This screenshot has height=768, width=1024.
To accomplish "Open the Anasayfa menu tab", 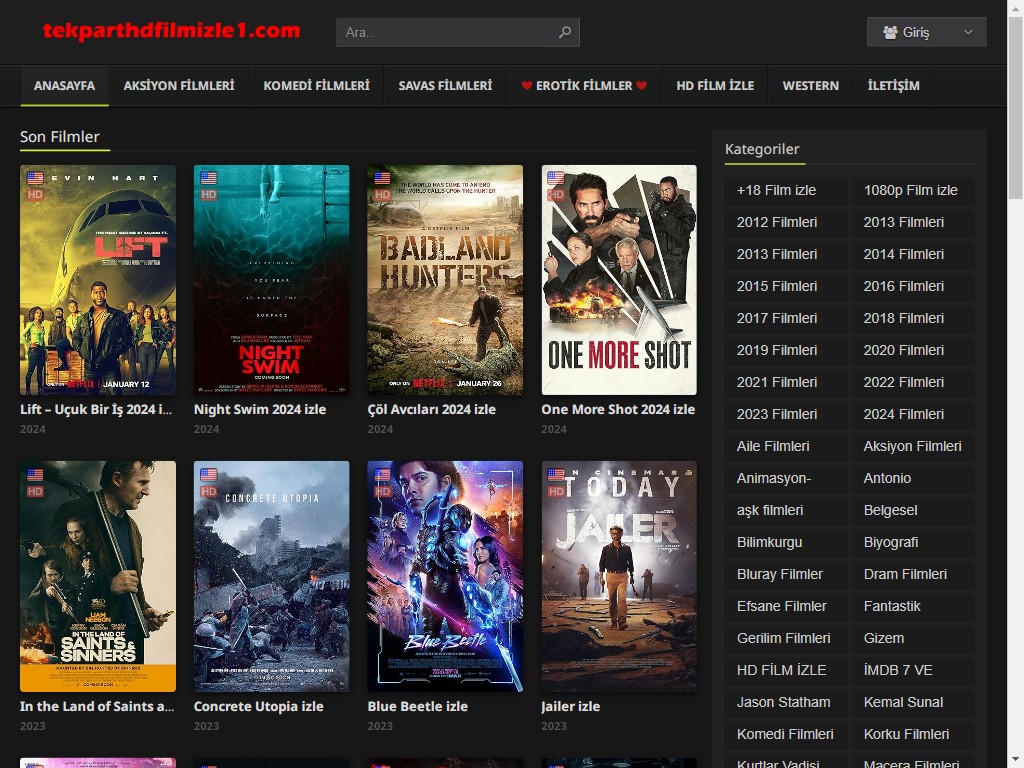I will pos(64,86).
